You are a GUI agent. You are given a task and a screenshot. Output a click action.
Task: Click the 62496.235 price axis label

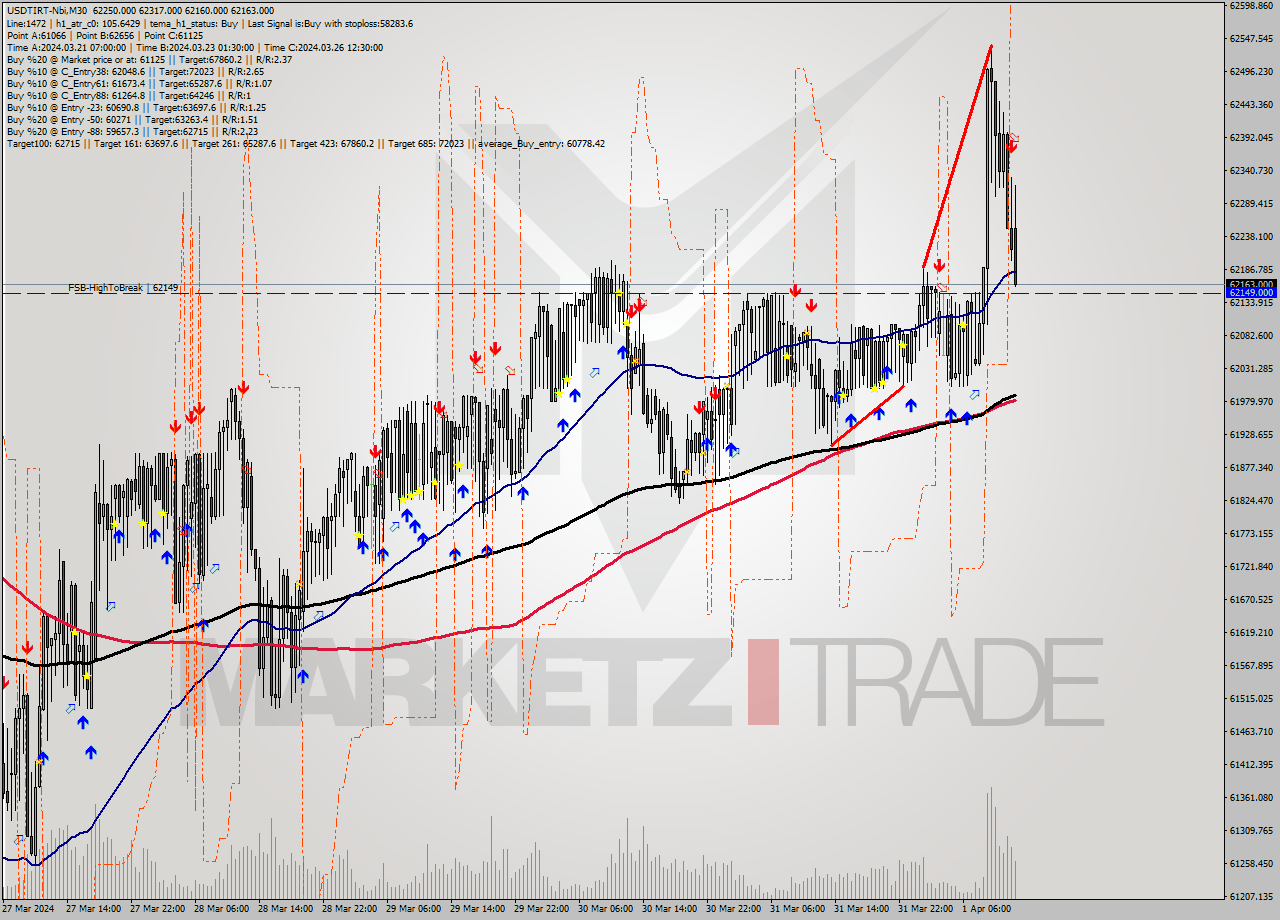click(x=1251, y=71)
